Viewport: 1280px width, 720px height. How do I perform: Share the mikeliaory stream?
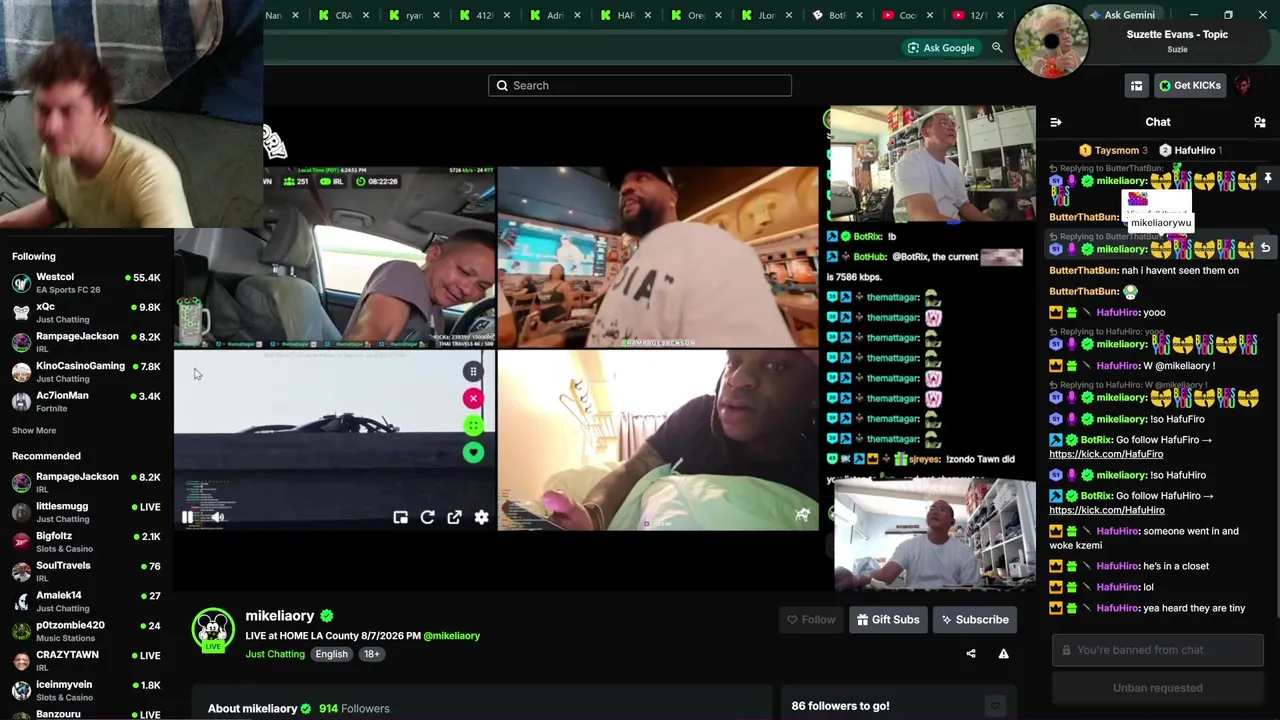(970, 654)
